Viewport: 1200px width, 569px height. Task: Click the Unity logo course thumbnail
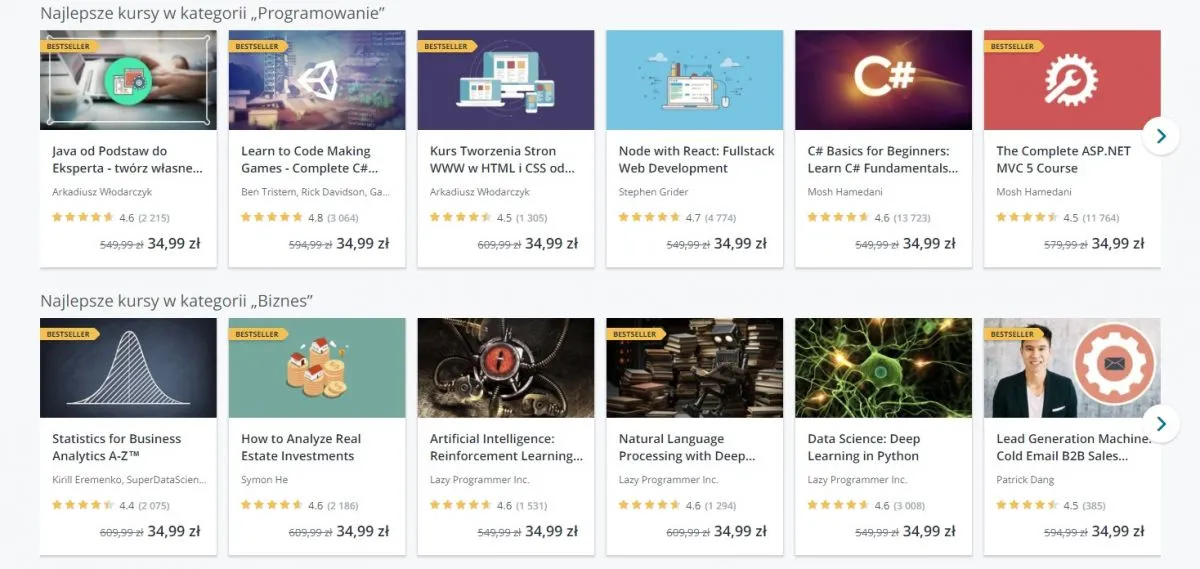click(317, 80)
